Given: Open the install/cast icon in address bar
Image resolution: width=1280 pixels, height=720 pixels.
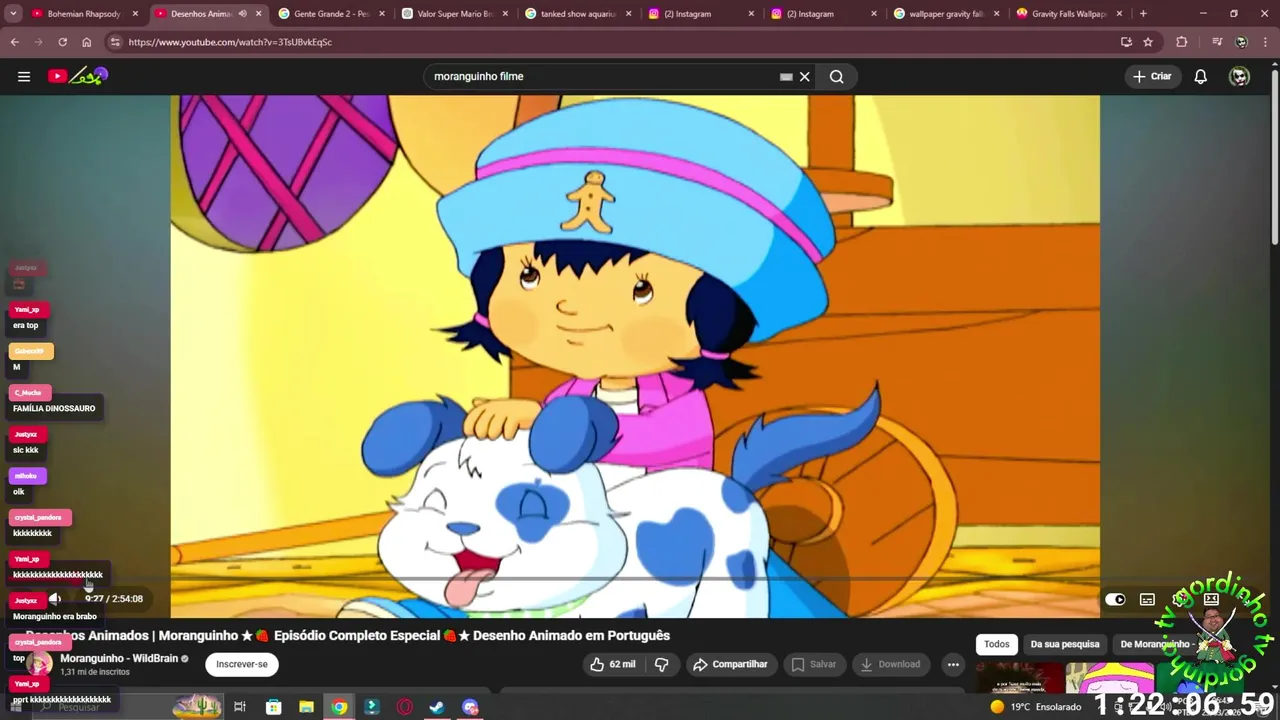Looking at the screenshot, I should (1126, 42).
